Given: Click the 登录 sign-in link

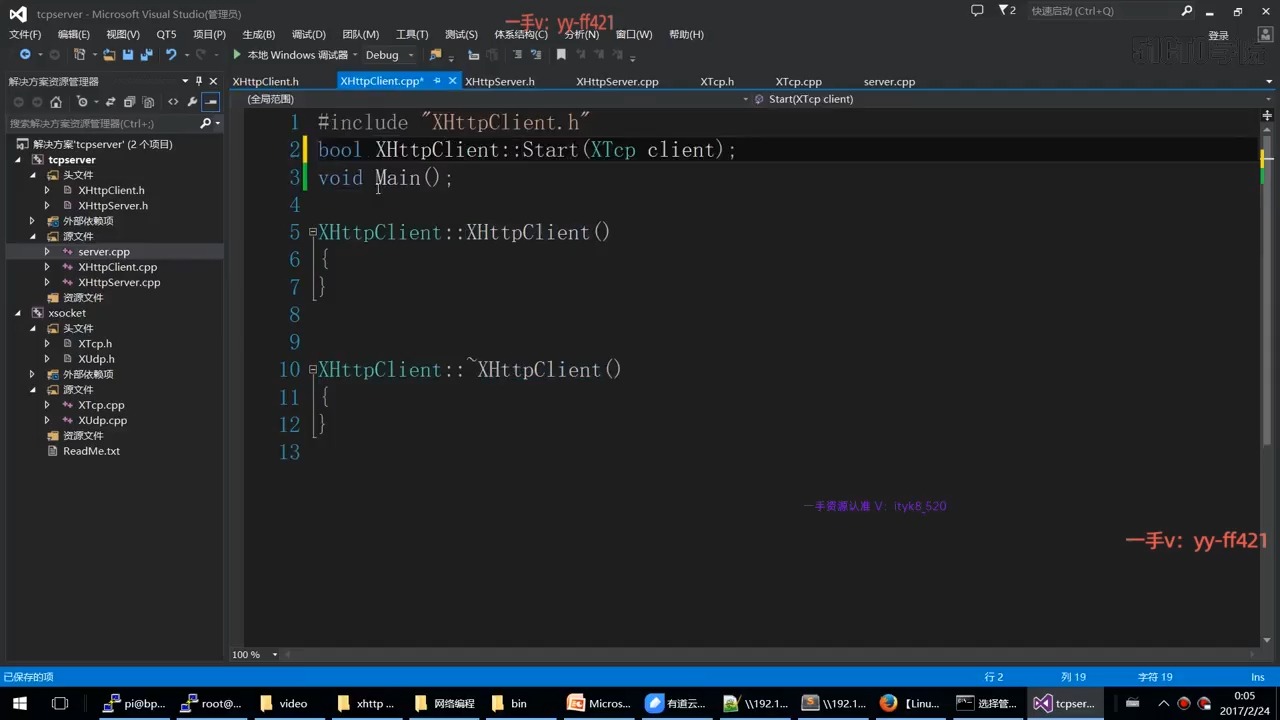Looking at the screenshot, I should [1218, 35].
